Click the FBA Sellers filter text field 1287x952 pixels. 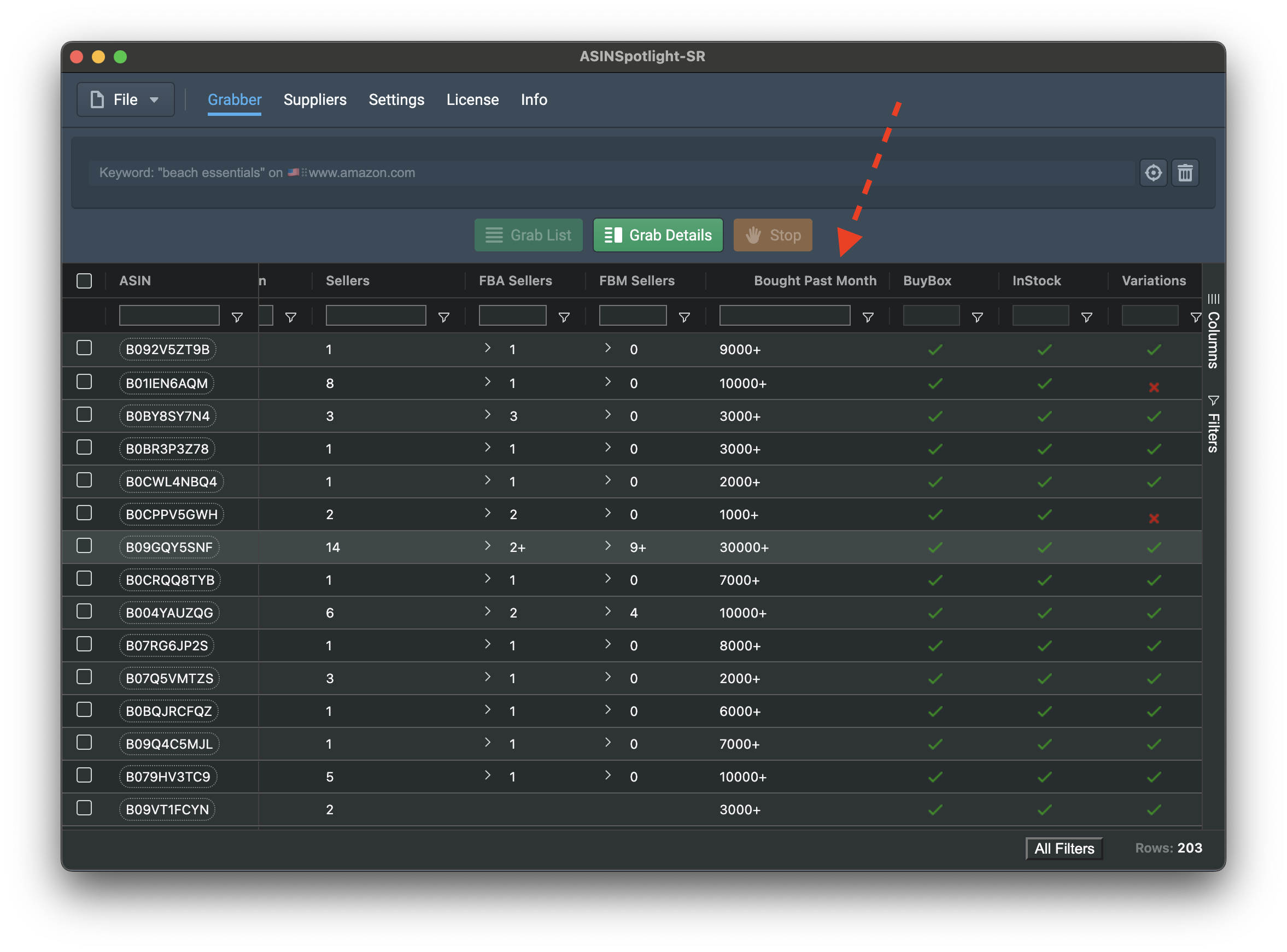point(512,316)
